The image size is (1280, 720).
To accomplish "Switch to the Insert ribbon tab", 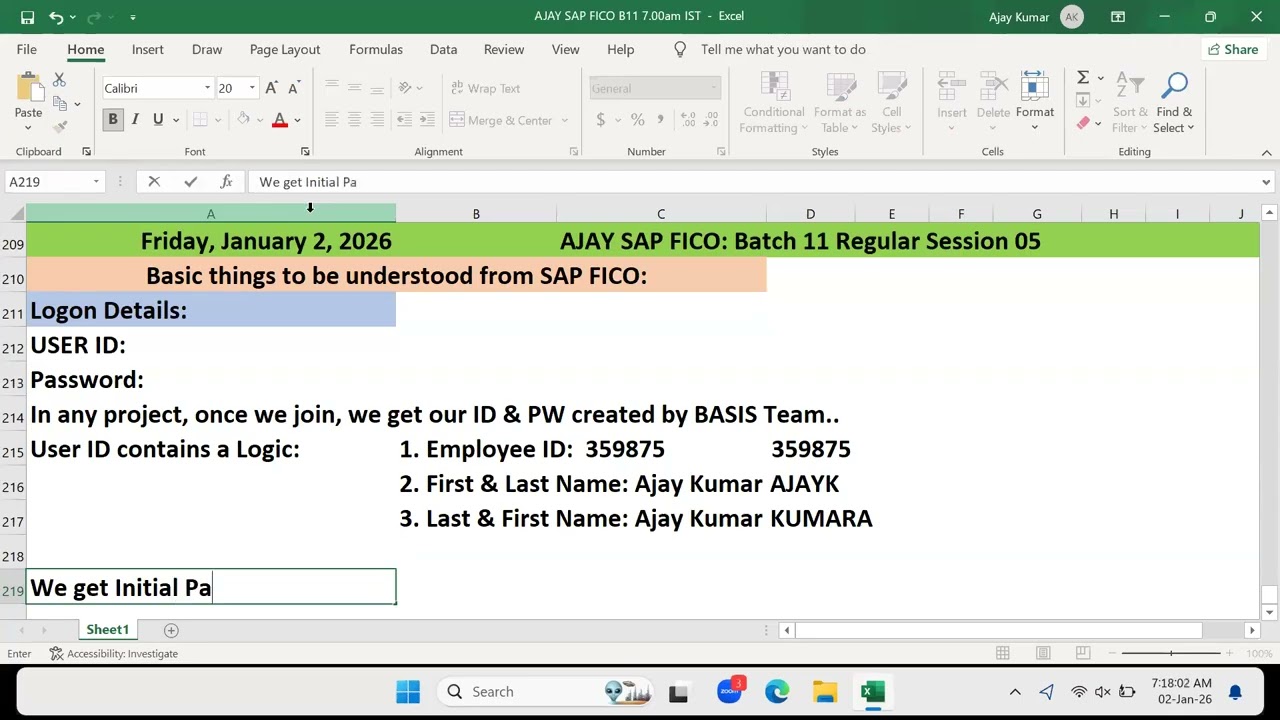I will click(x=147, y=49).
